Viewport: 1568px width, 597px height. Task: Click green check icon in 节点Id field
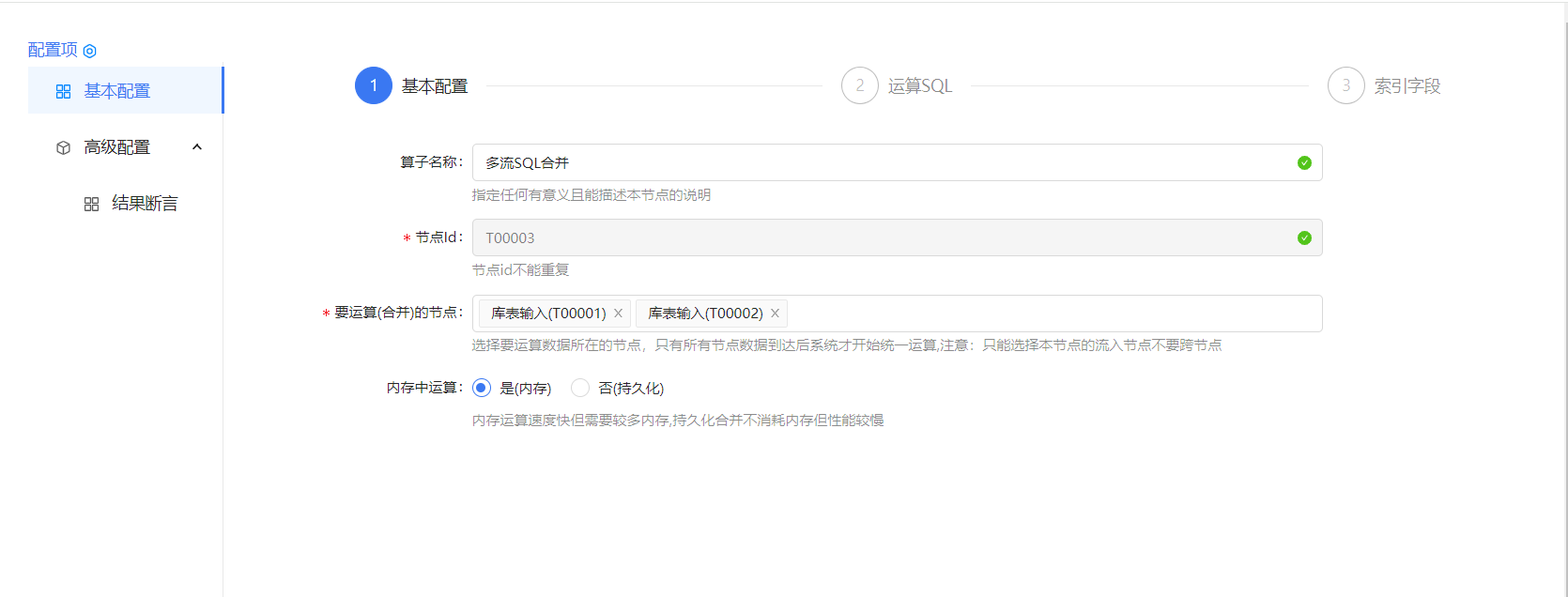coord(1303,237)
